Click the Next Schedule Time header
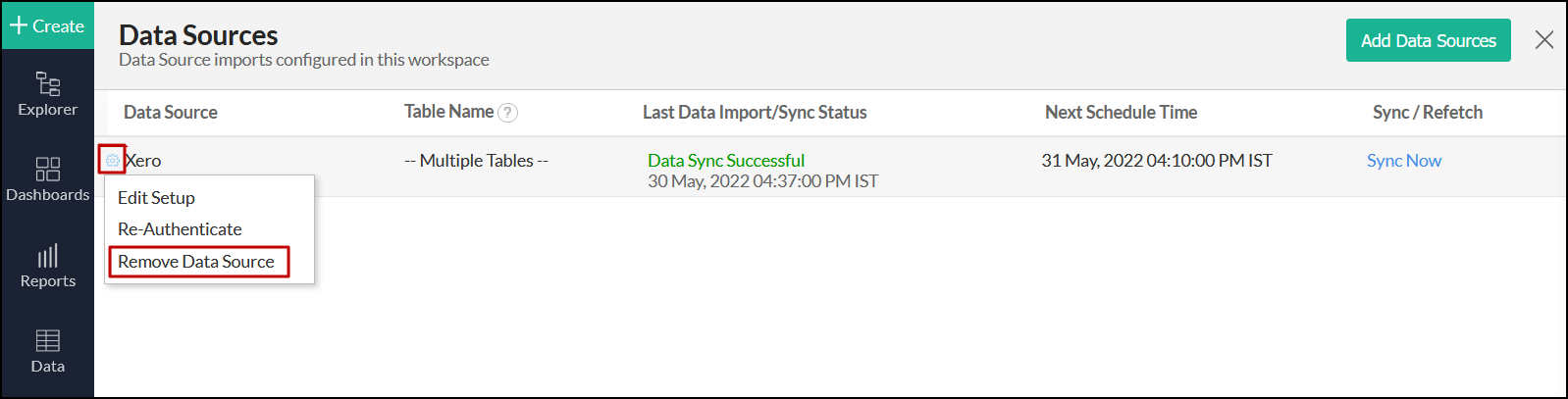This screenshot has height=399, width=1568. (x=1121, y=113)
